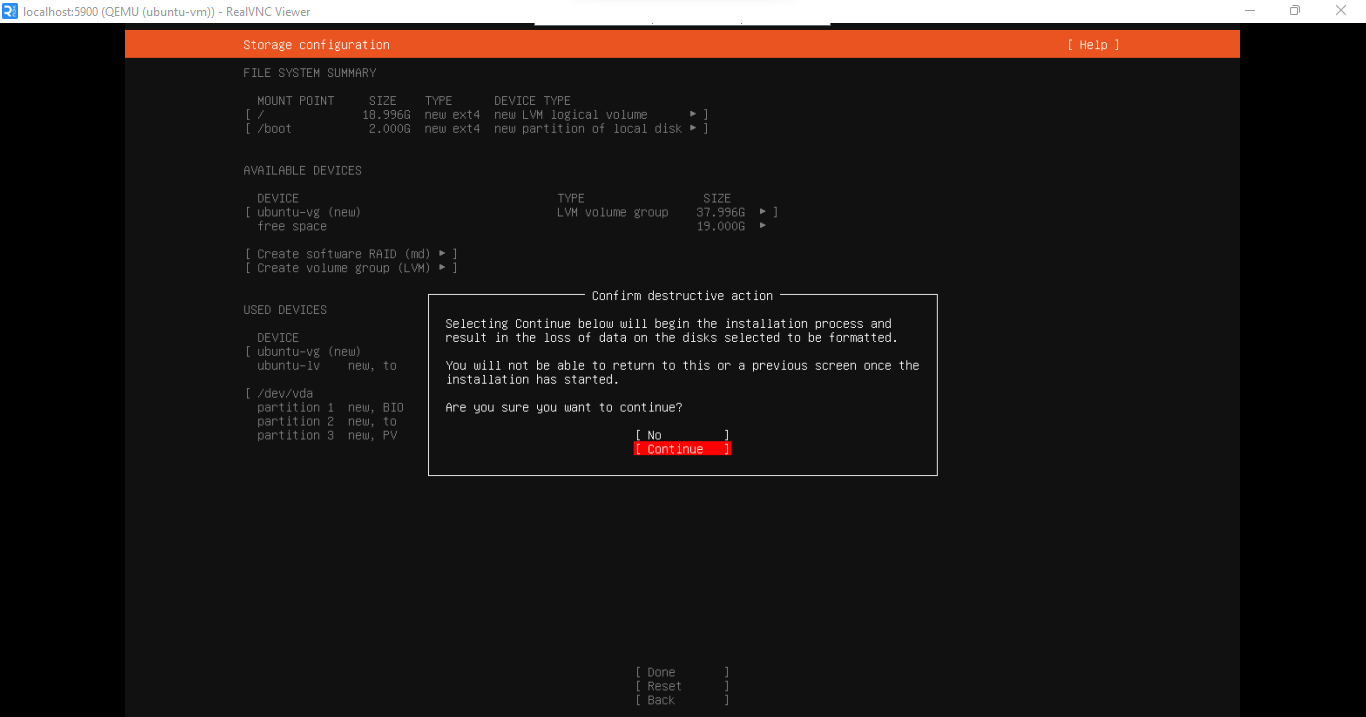Click the RealVNC Viewer app icon
This screenshot has width=1366, height=717.
tap(10, 11)
